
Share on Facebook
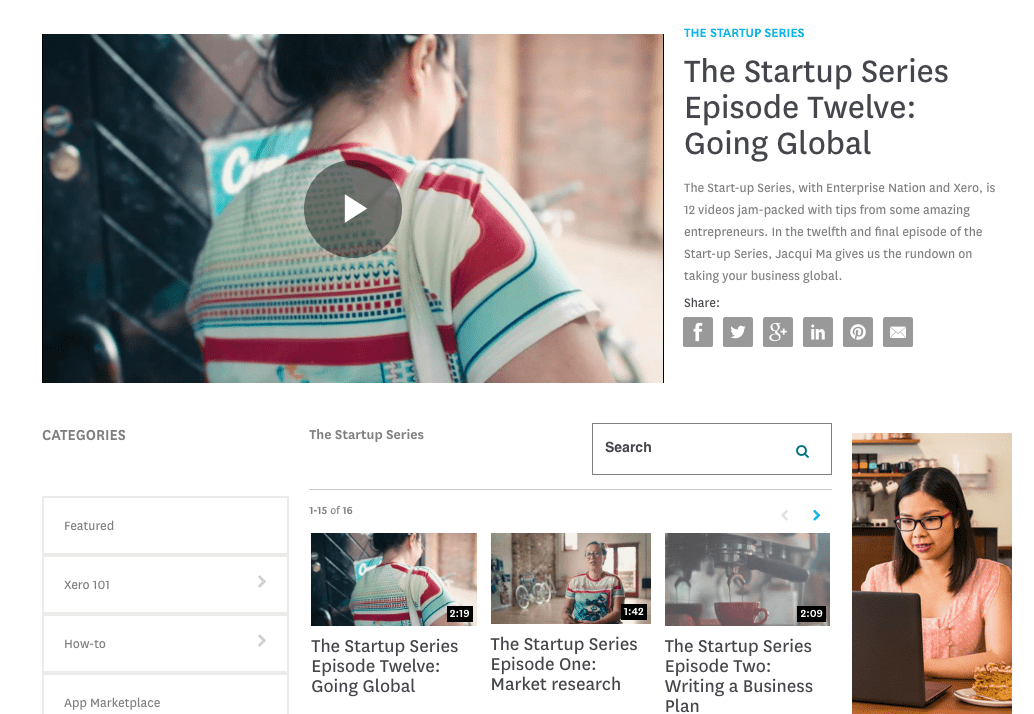point(698,332)
